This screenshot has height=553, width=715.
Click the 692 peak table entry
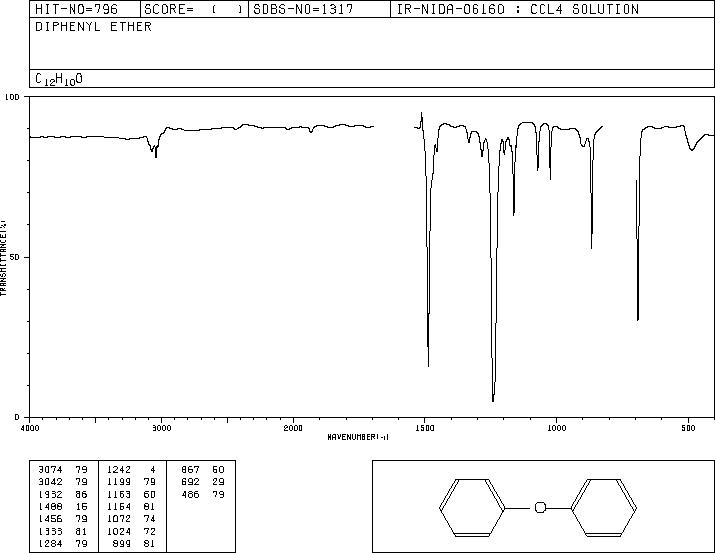point(190,482)
